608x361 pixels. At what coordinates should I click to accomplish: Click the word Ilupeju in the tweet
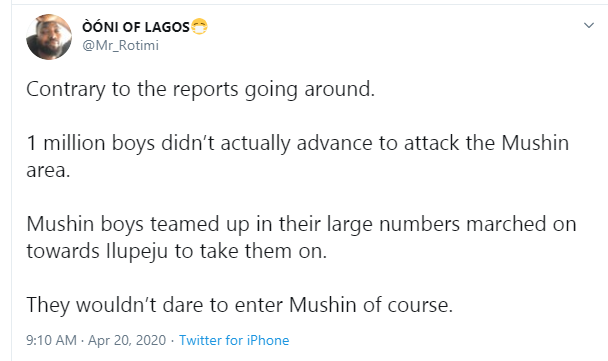click(137, 251)
